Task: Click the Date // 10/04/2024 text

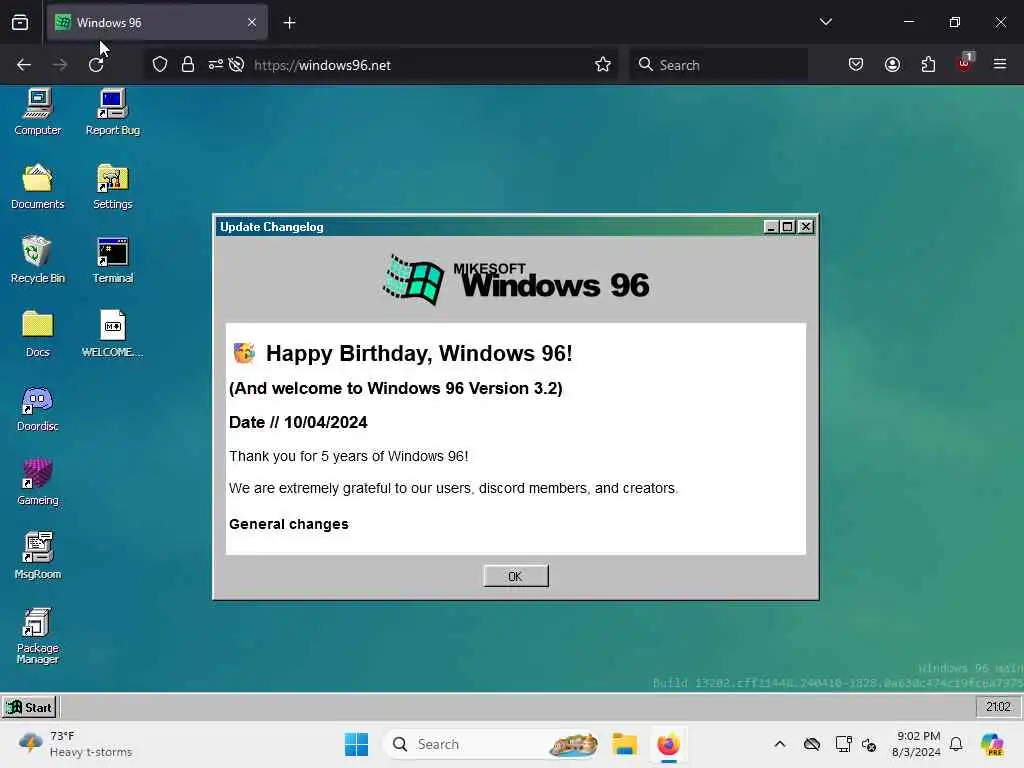Action: [x=298, y=423]
